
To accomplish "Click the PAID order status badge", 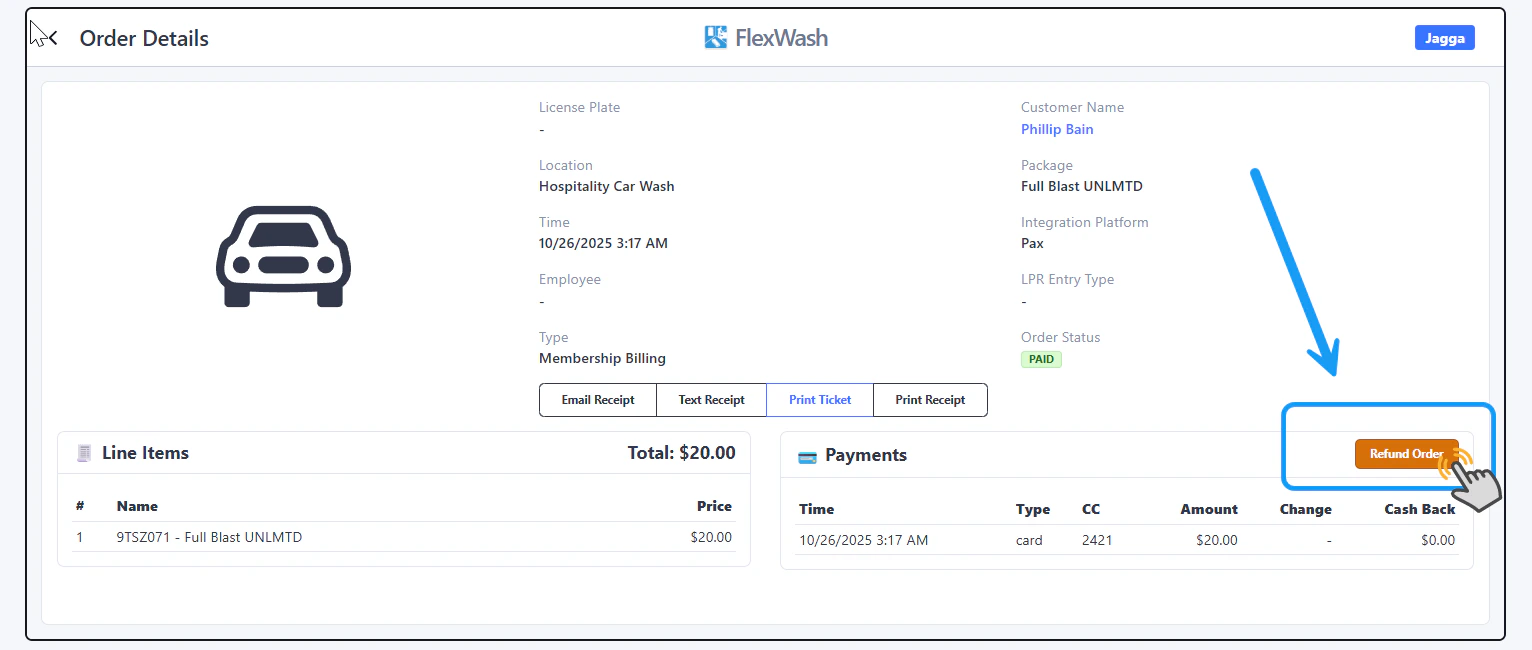I will click(1041, 359).
